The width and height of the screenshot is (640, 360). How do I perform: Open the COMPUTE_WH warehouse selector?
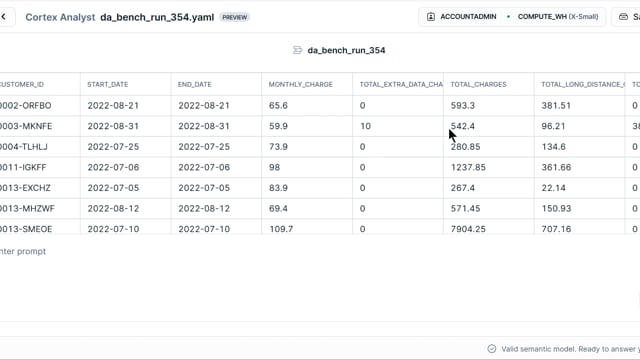558,17
